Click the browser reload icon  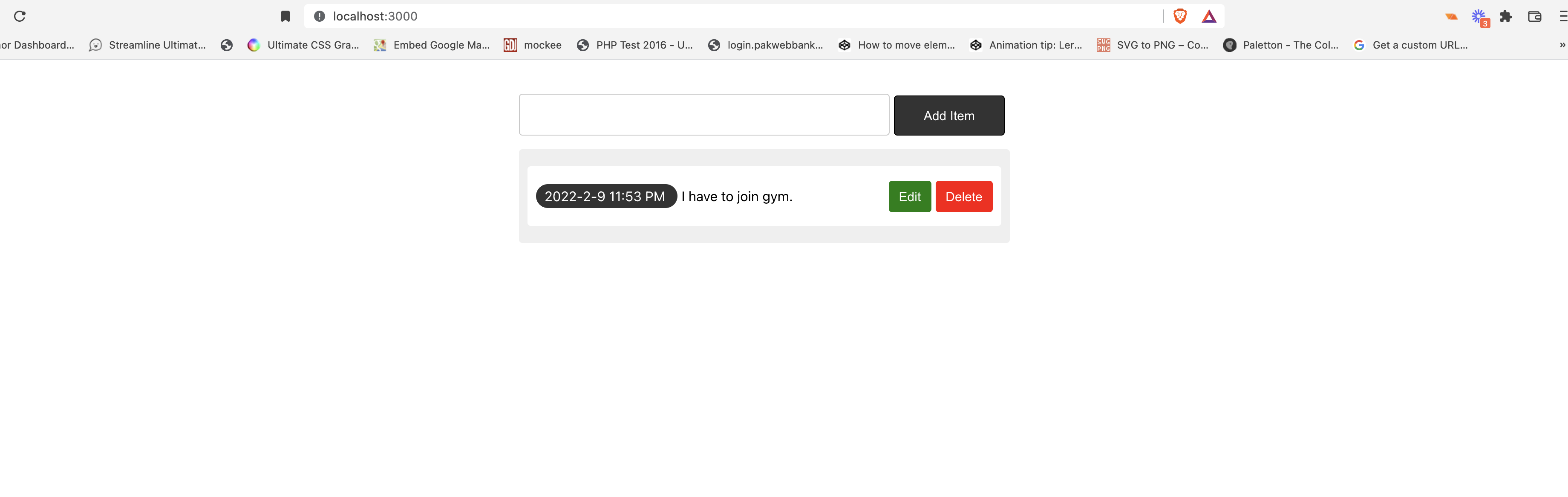pyautogui.click(x=20, y=17)
